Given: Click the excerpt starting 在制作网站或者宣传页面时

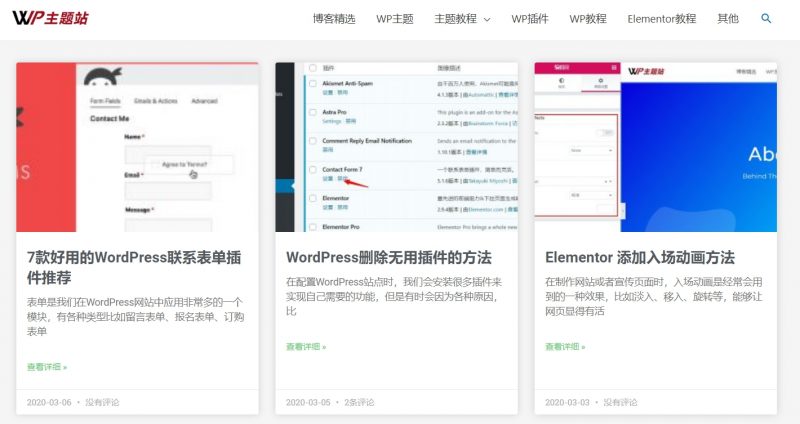Looking at the screenshot, I should (654, 296).
